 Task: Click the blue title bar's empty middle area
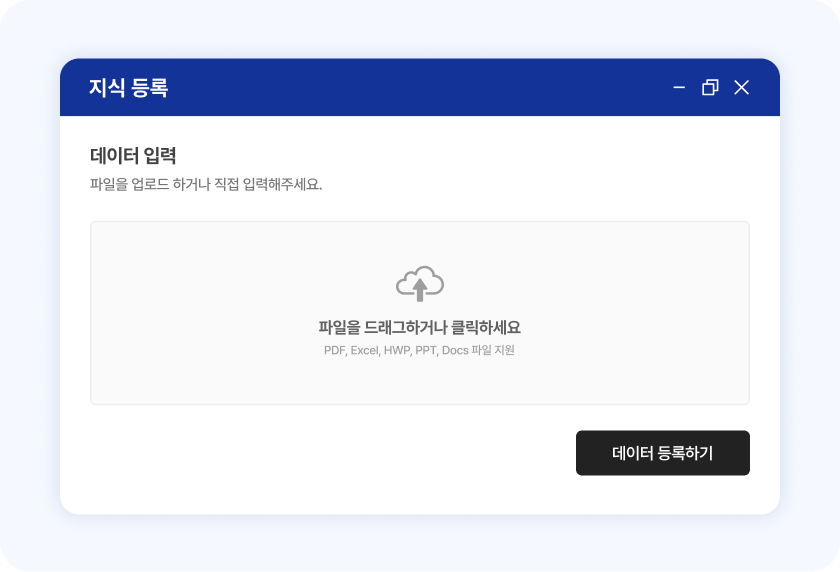coord(420,88)
